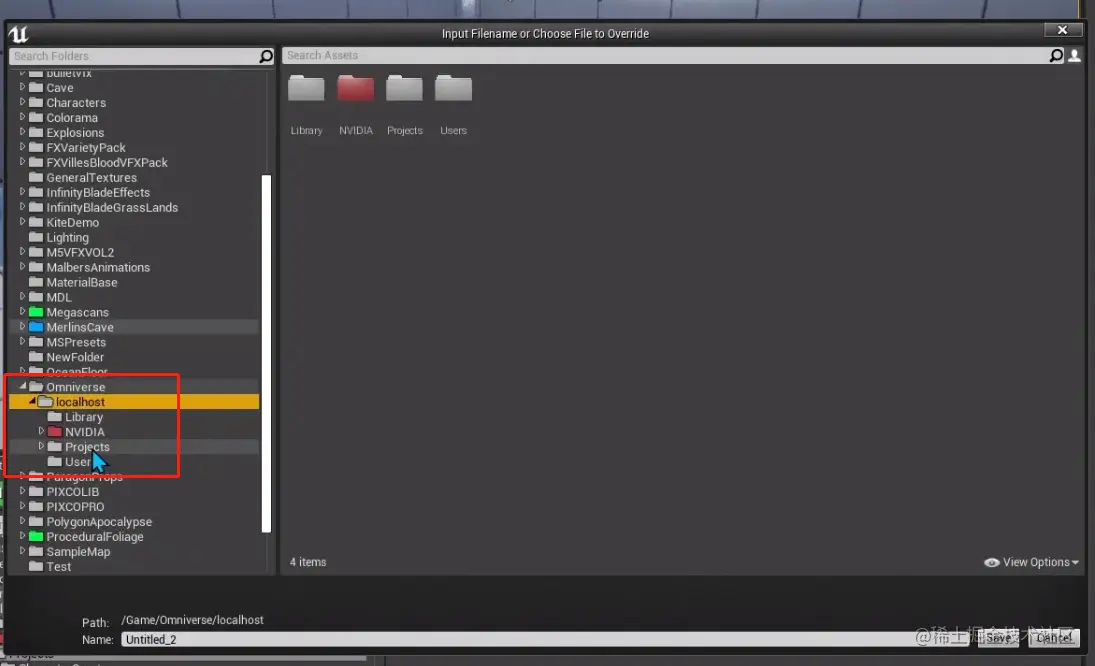The height and width of the screenshot is (666, 1095).
Task: Select the Characters folder in the tree
Action: click(x=75, y=102)
